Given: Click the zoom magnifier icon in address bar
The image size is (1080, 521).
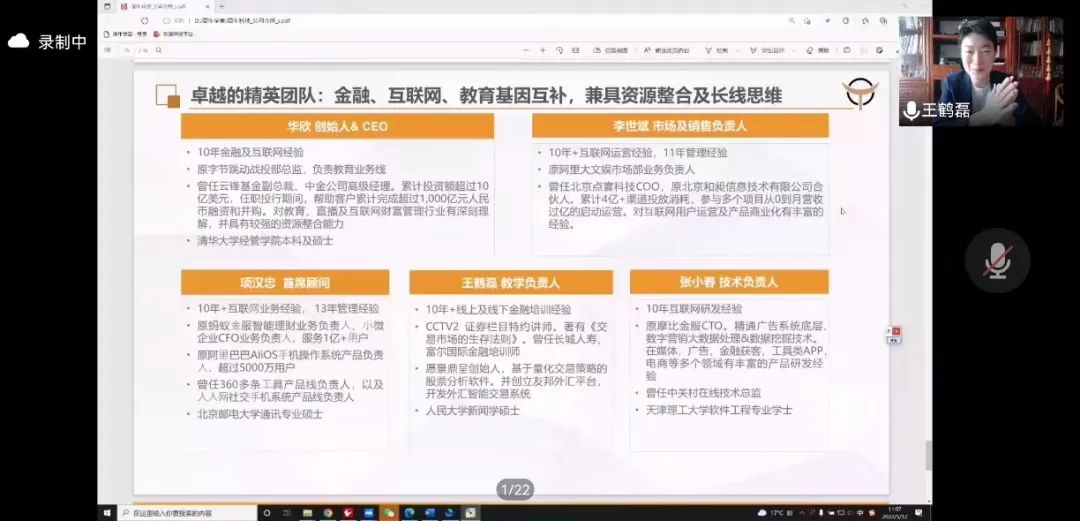Looking at the screenshot, I should click(x=791, y=21).
